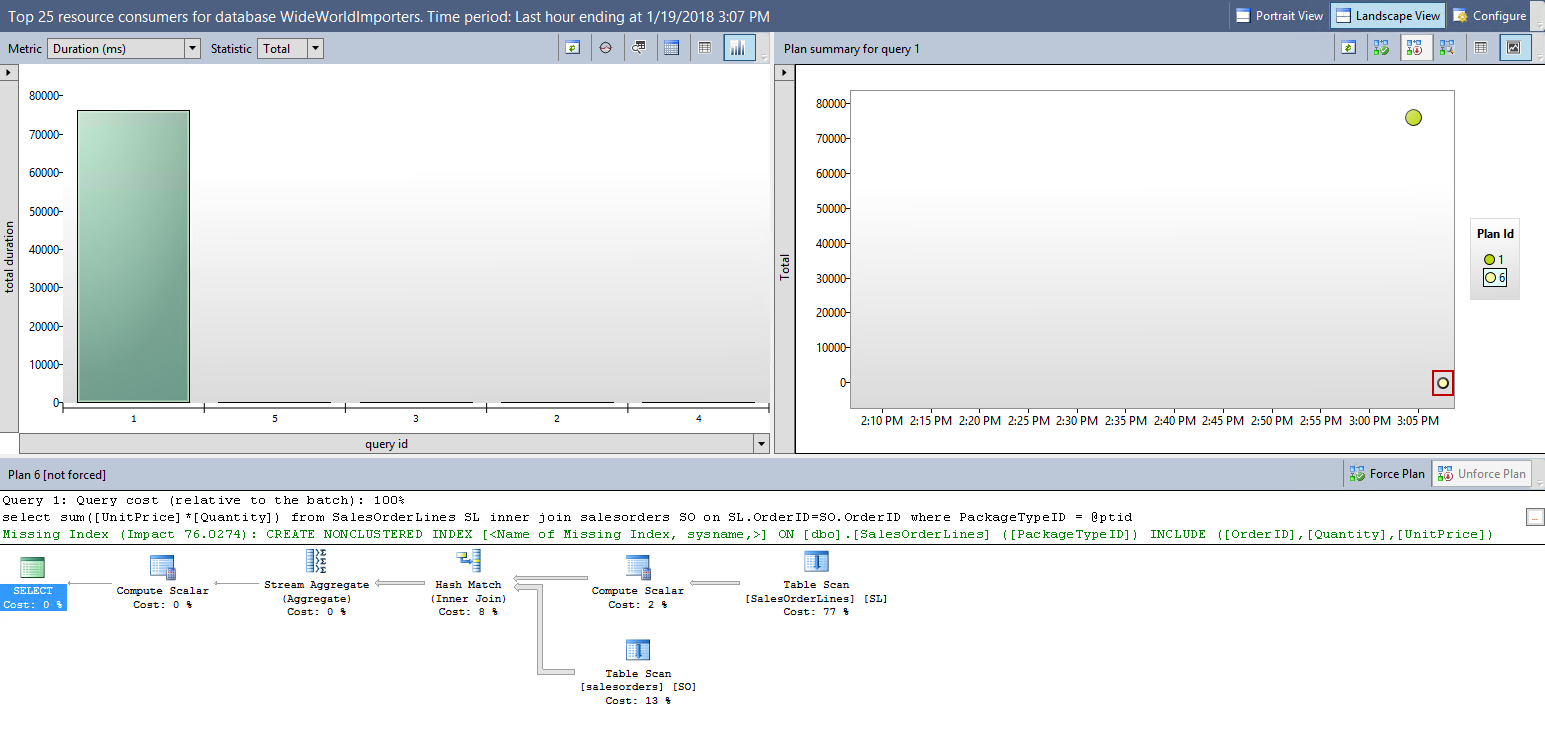This screenshot has width=1545, height=732.
Task: Click Plan Id 1 legend entry
Action: point(1494,259)
